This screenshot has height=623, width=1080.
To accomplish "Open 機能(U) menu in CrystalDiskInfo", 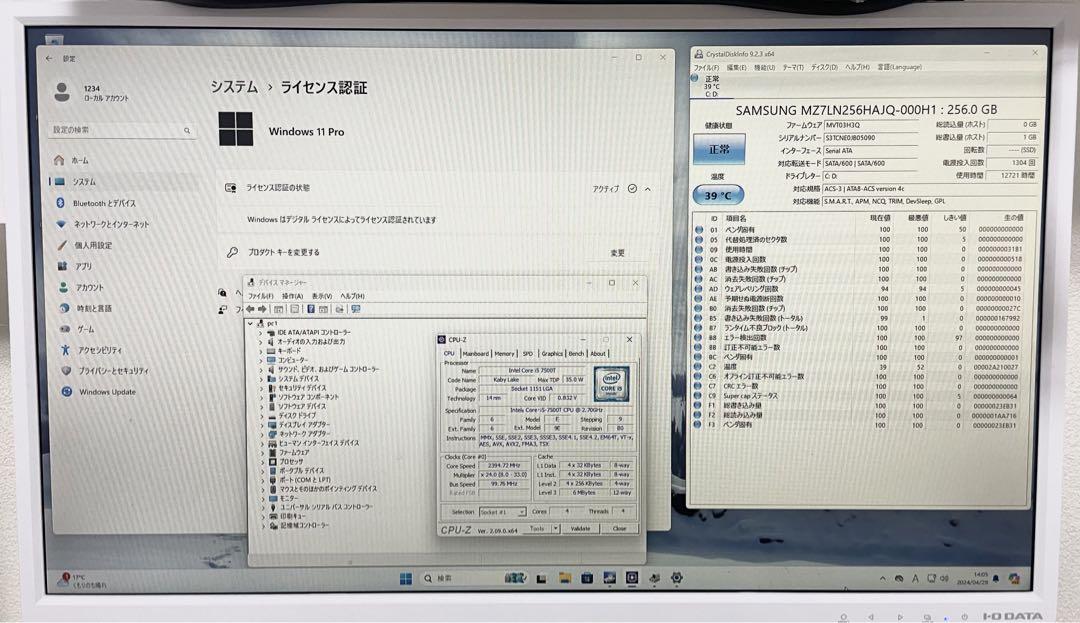I will (765, 67).
